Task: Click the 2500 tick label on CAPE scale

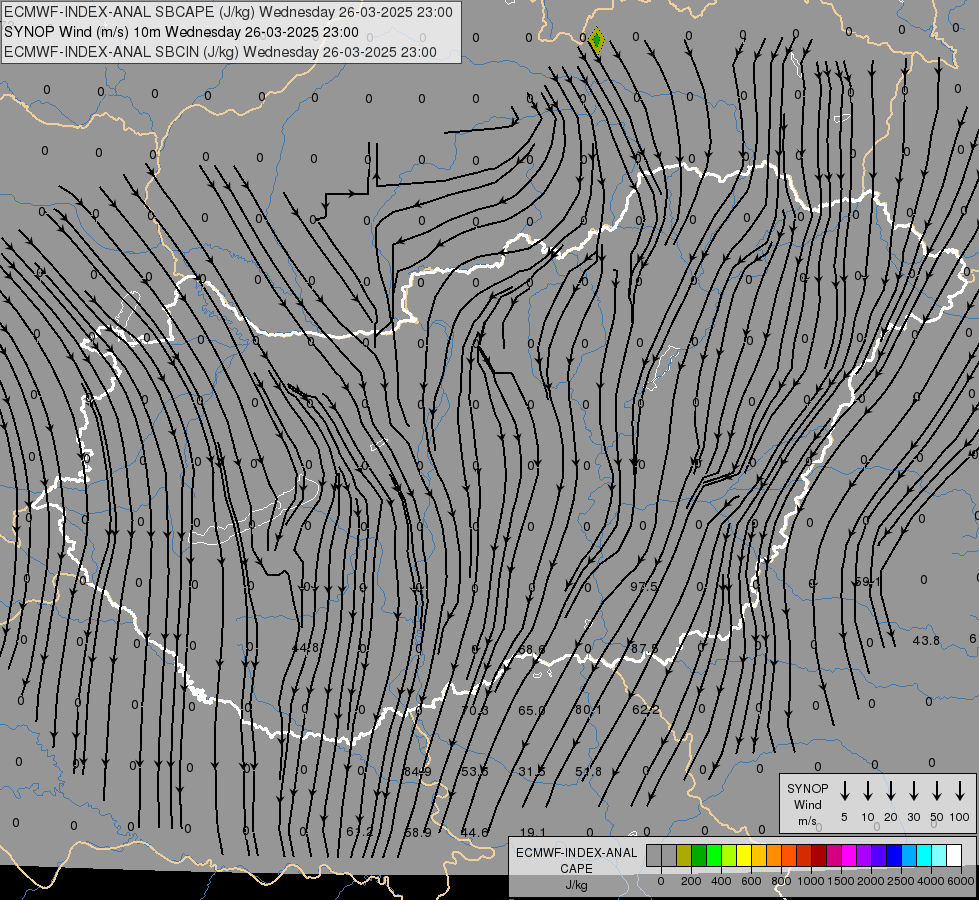Action: pyautogui.click(x=901, y=881)
